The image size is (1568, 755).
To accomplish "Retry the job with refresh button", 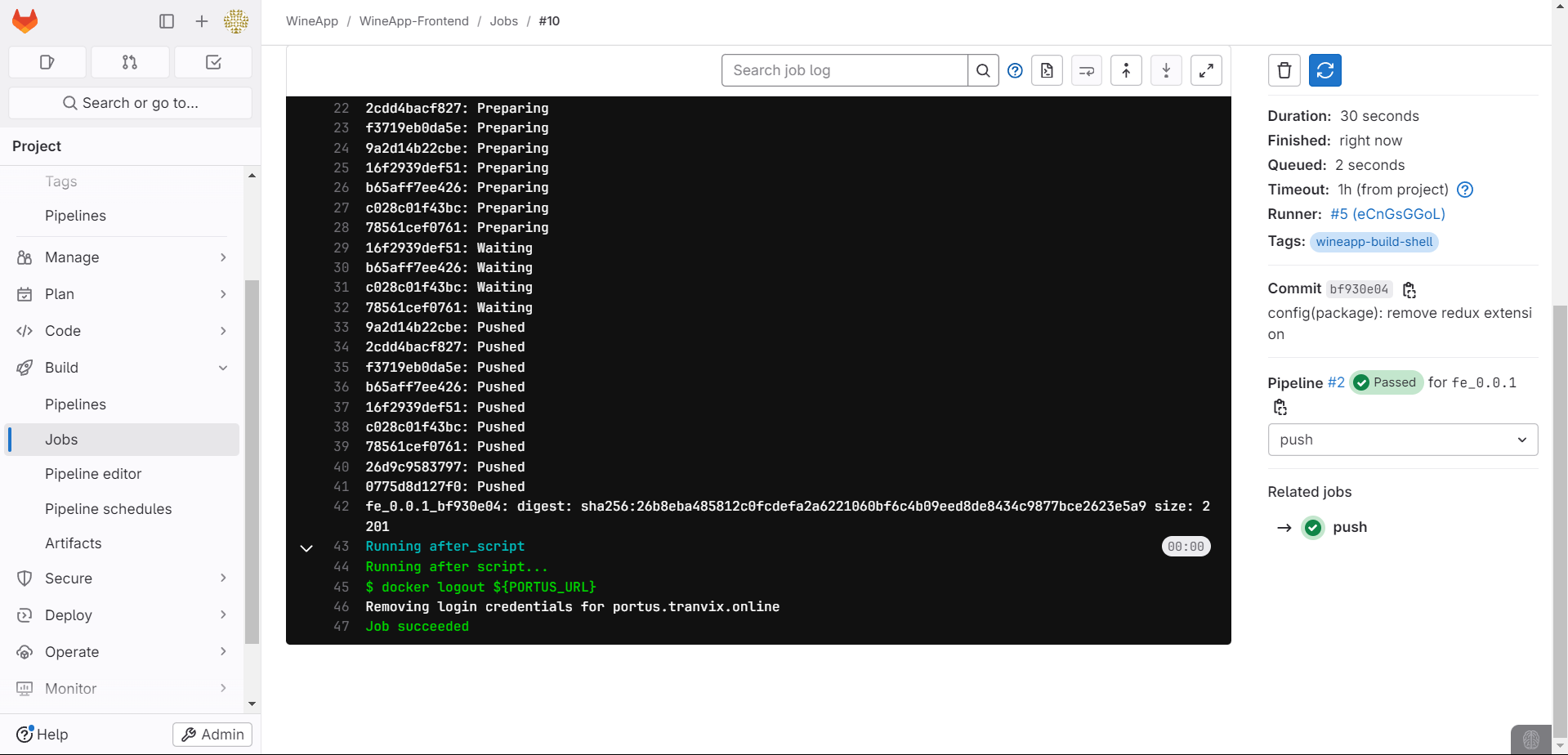I will click(x=1325, y=70).
